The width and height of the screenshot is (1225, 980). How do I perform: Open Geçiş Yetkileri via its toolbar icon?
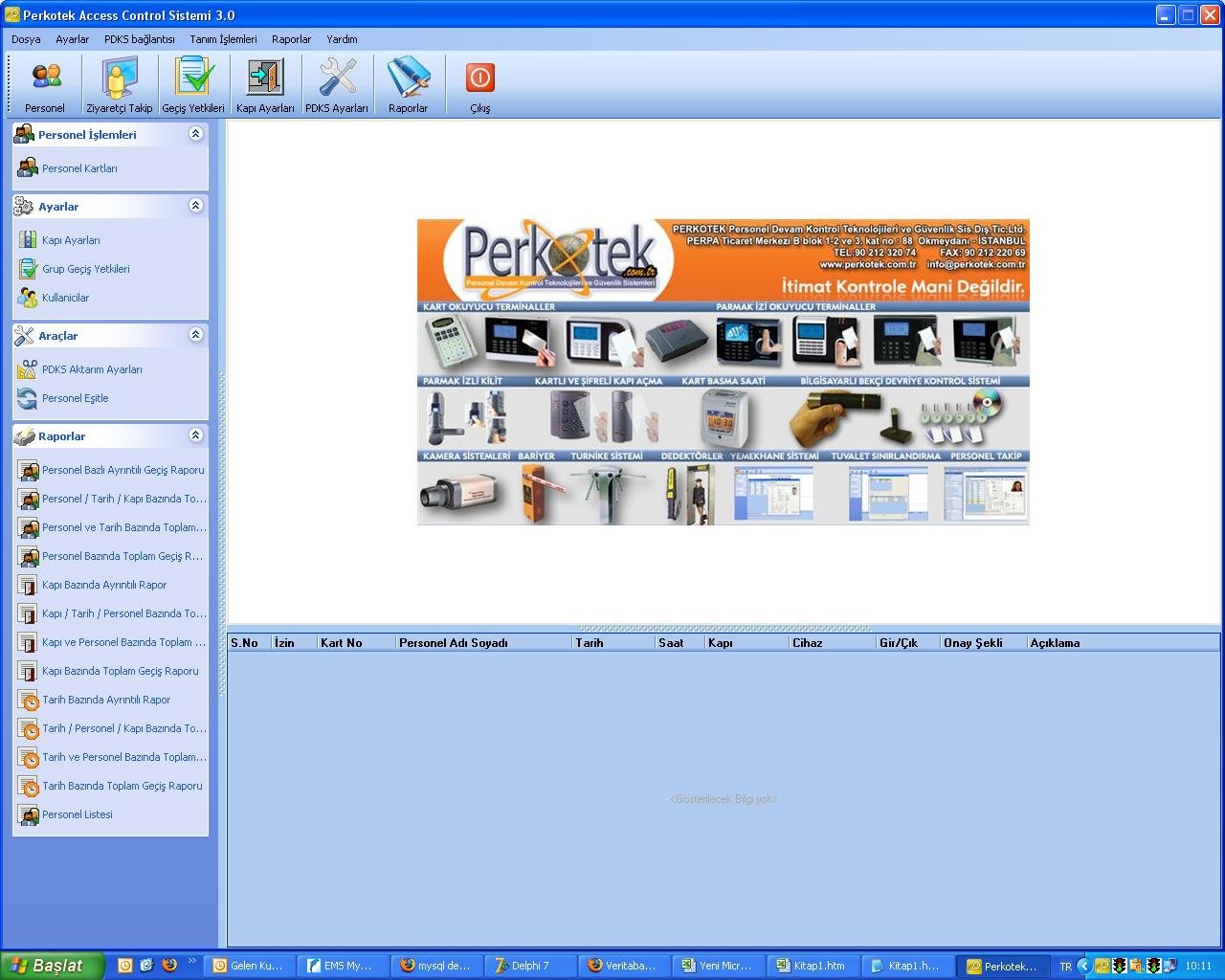coord(192,84)
